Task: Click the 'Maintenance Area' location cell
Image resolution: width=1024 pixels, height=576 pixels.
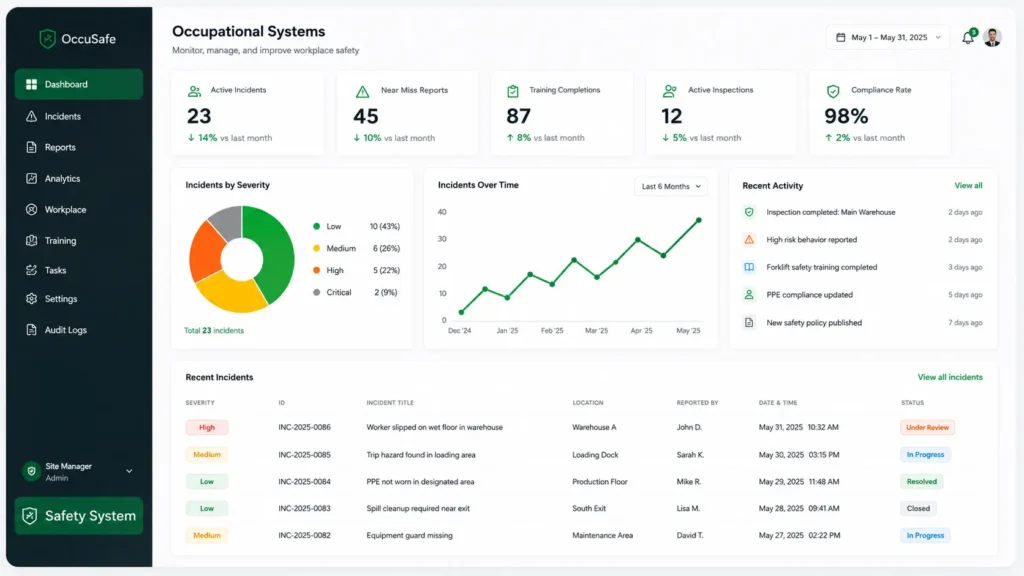Action: click(x=602, y=535)
